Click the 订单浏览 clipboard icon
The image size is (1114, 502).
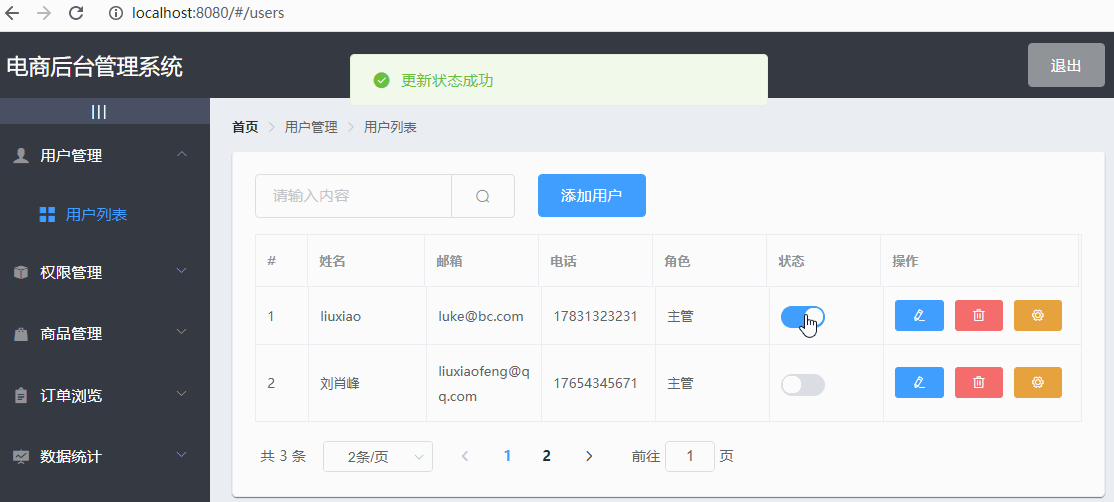pos(21,395)
